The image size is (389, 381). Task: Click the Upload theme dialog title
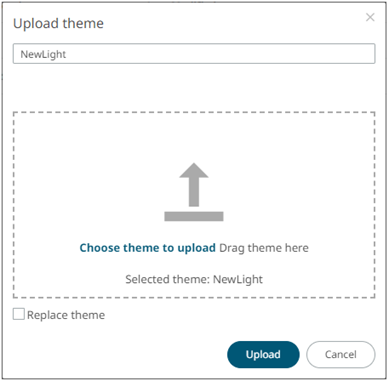(x=58, y=23)
